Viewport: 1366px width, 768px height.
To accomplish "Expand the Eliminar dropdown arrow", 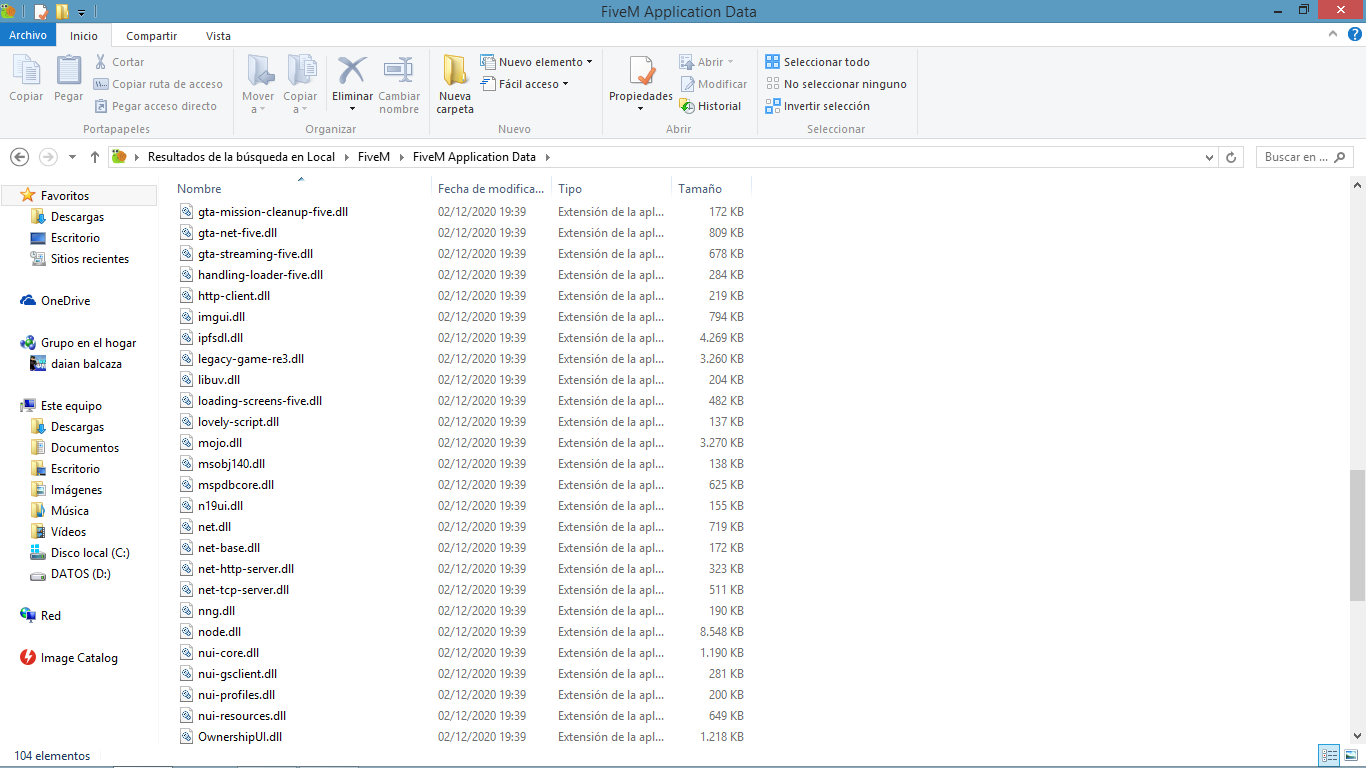I will coord(352,109).
